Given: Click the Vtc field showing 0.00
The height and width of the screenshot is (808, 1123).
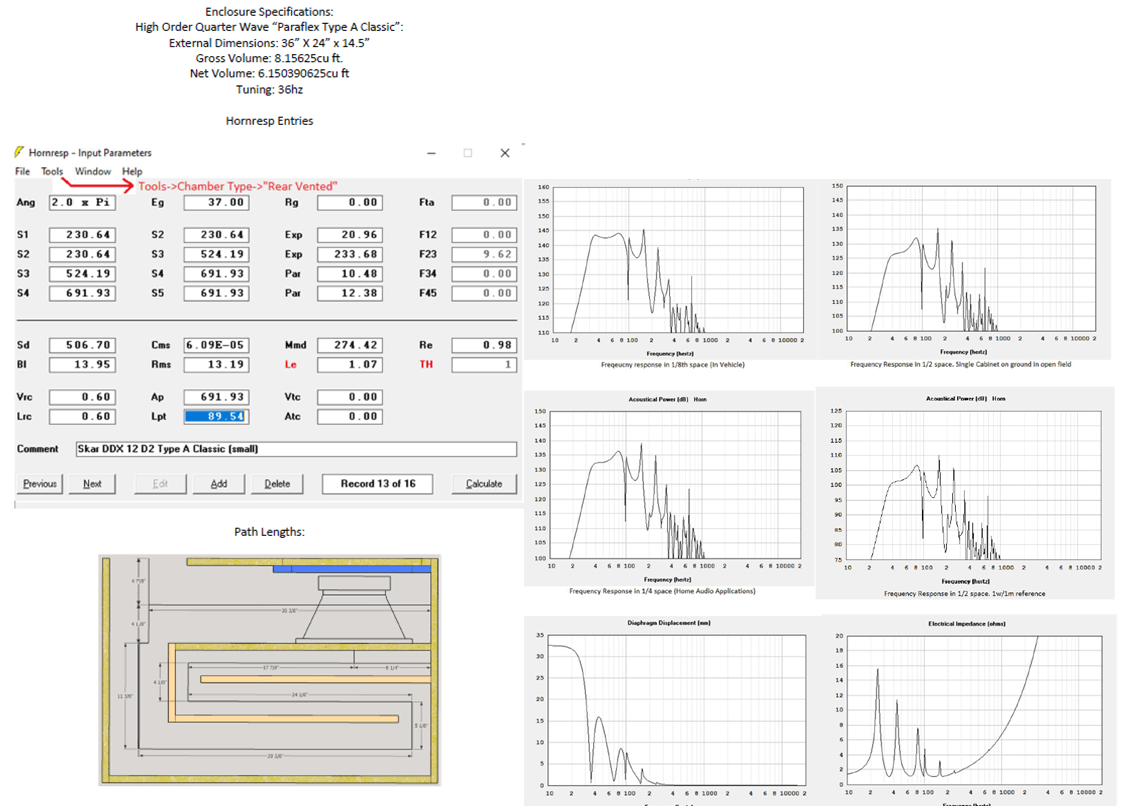Looking at the screenshot, I should click(350, 397).
